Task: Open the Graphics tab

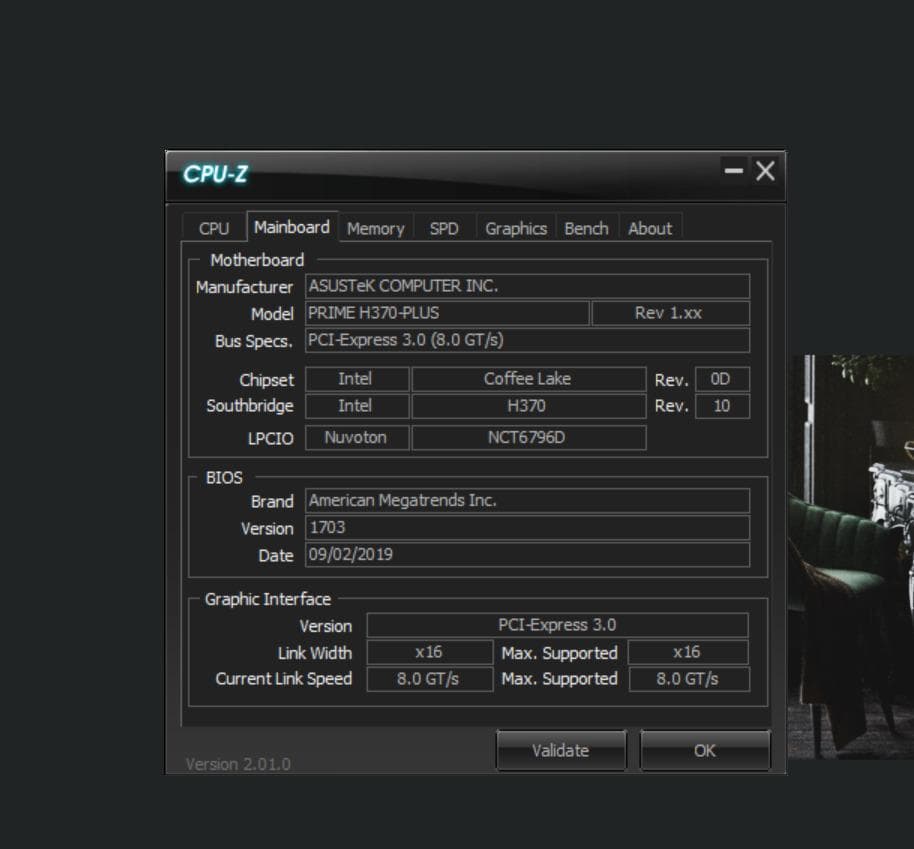Action: [x=516, y=228]
